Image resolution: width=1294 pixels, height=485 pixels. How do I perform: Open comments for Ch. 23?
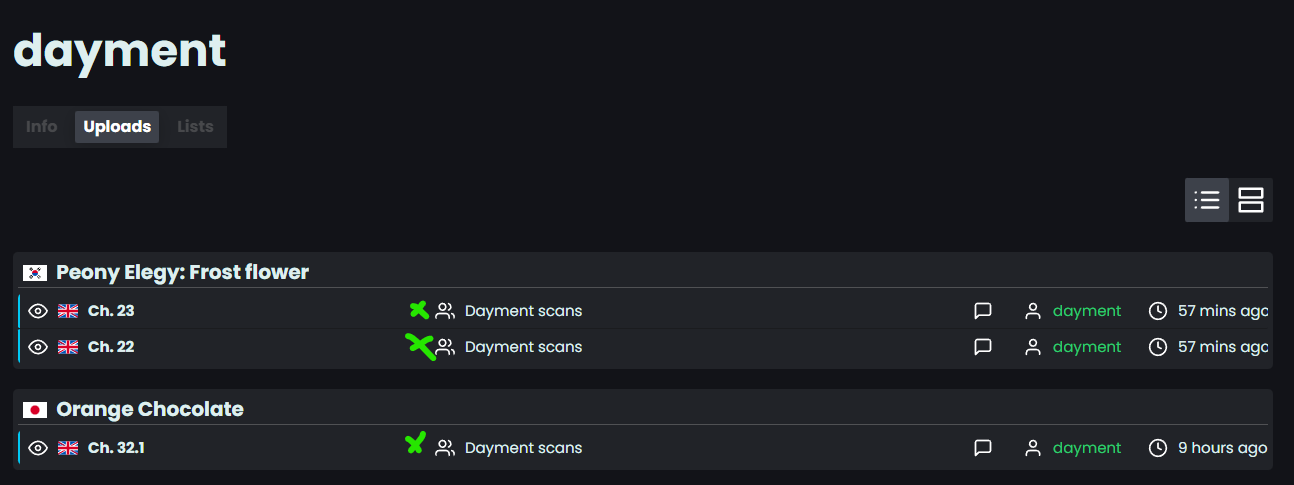coord(983,311)
